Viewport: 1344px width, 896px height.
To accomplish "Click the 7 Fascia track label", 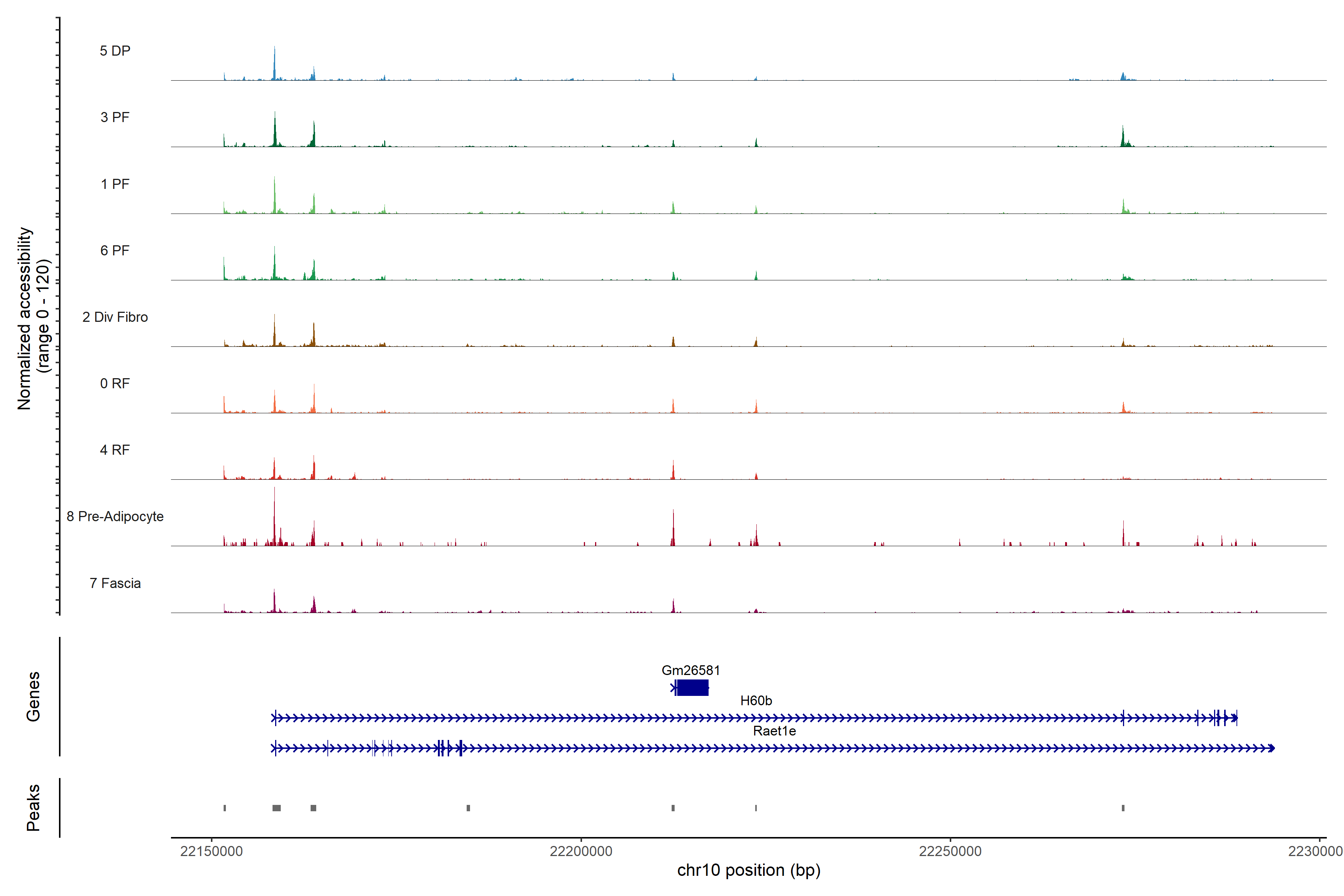I will click(115, 583).
